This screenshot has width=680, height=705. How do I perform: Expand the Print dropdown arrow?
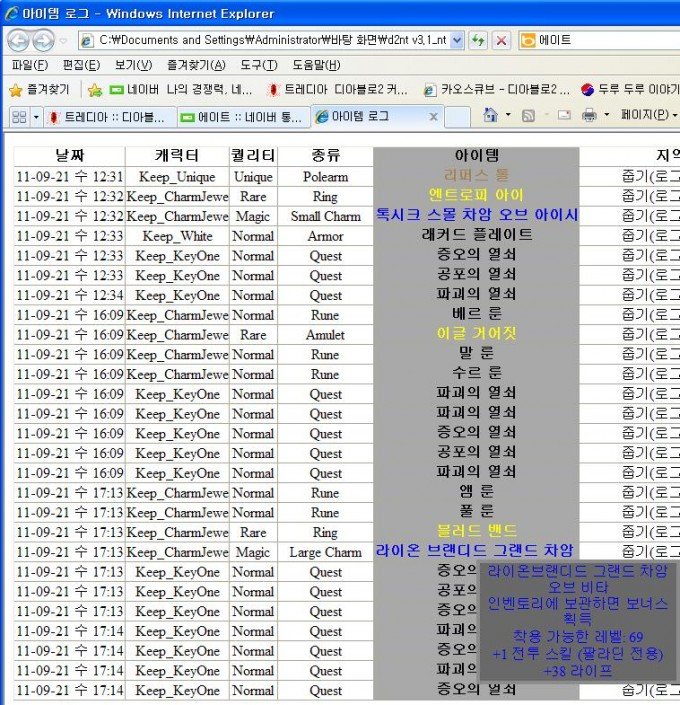(x=606, y=116)
